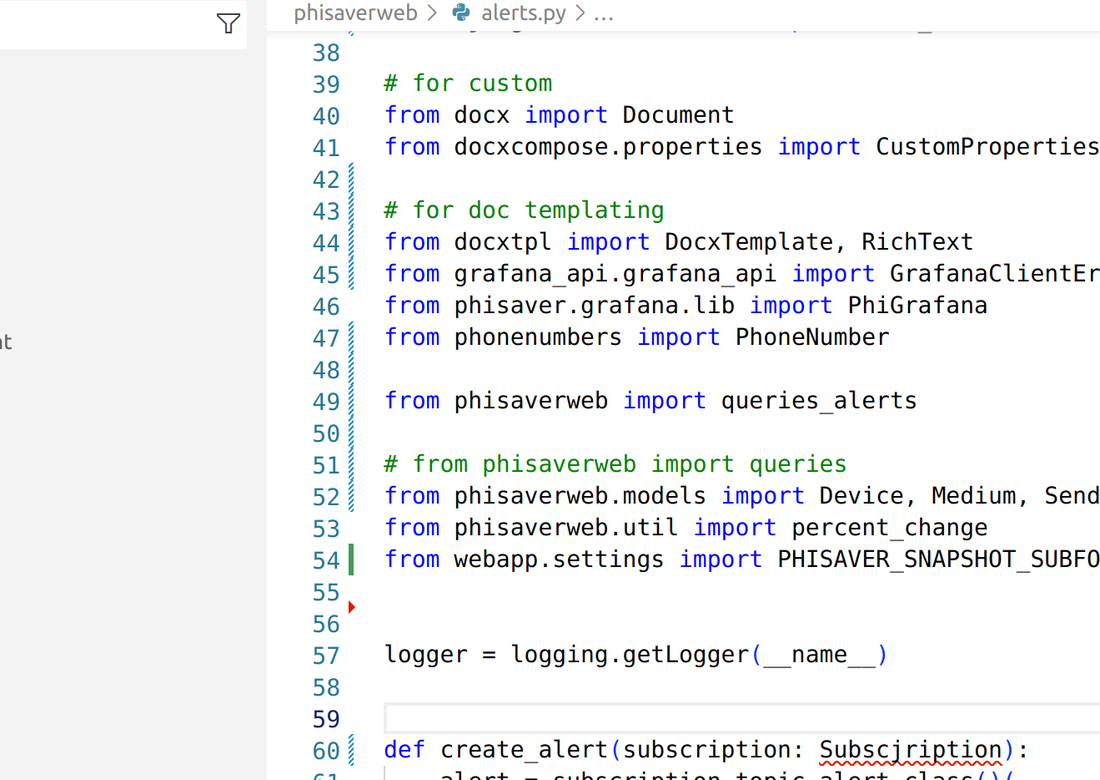The height and width of the screenshot is (780, 1100).
Task: Click the "logger" variable on line 57
Action: click(x=426, y=655)
